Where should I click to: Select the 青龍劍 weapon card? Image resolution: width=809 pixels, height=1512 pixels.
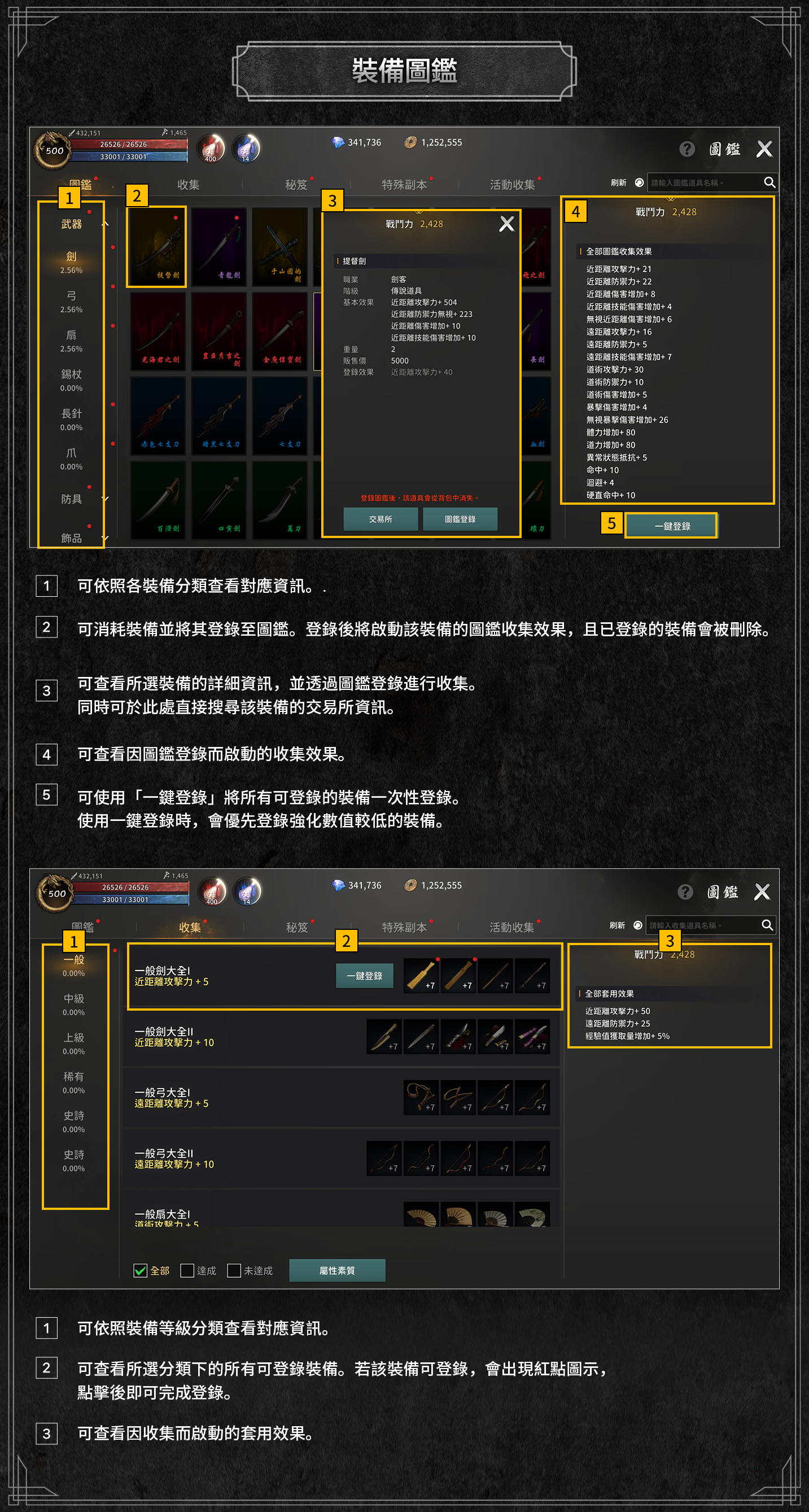(219, 247)
